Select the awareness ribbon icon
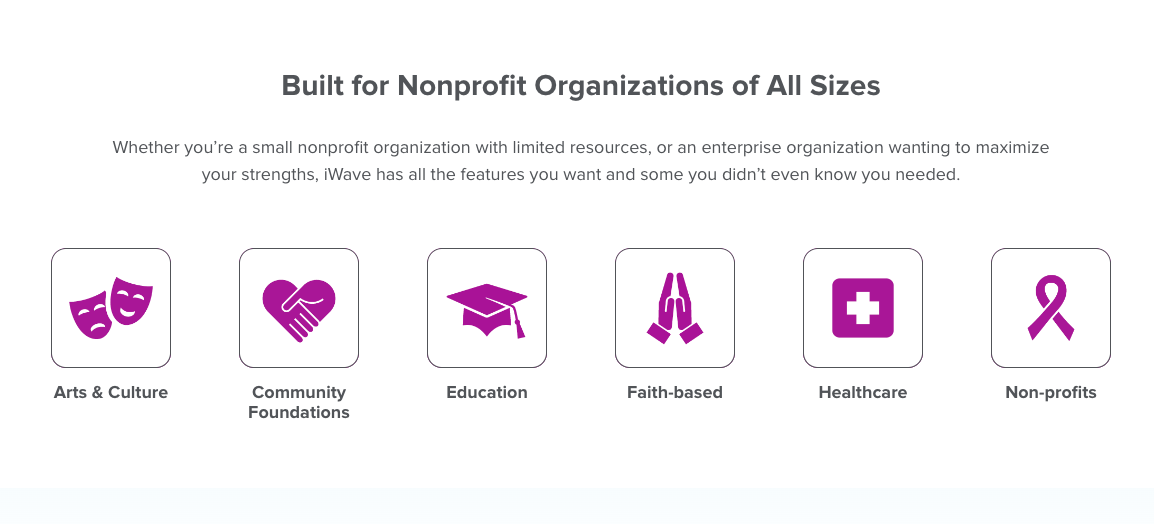This screenshot has width=1154, height=524. (1050, 308)
